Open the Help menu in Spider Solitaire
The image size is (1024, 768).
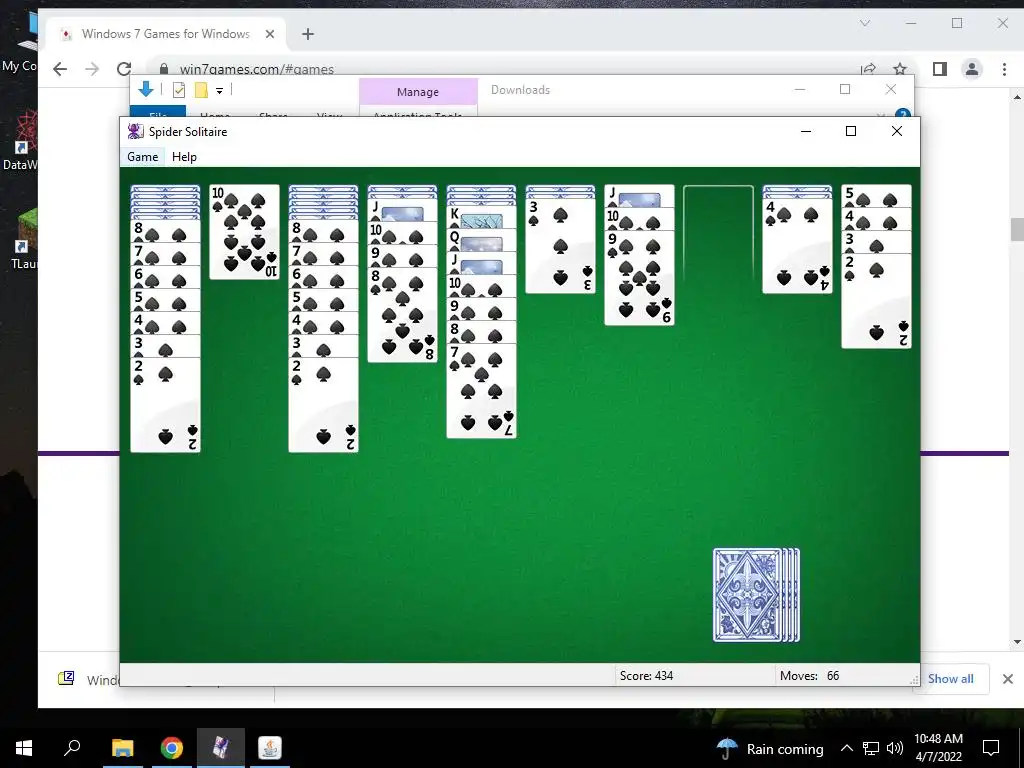(x=184, y=157)
